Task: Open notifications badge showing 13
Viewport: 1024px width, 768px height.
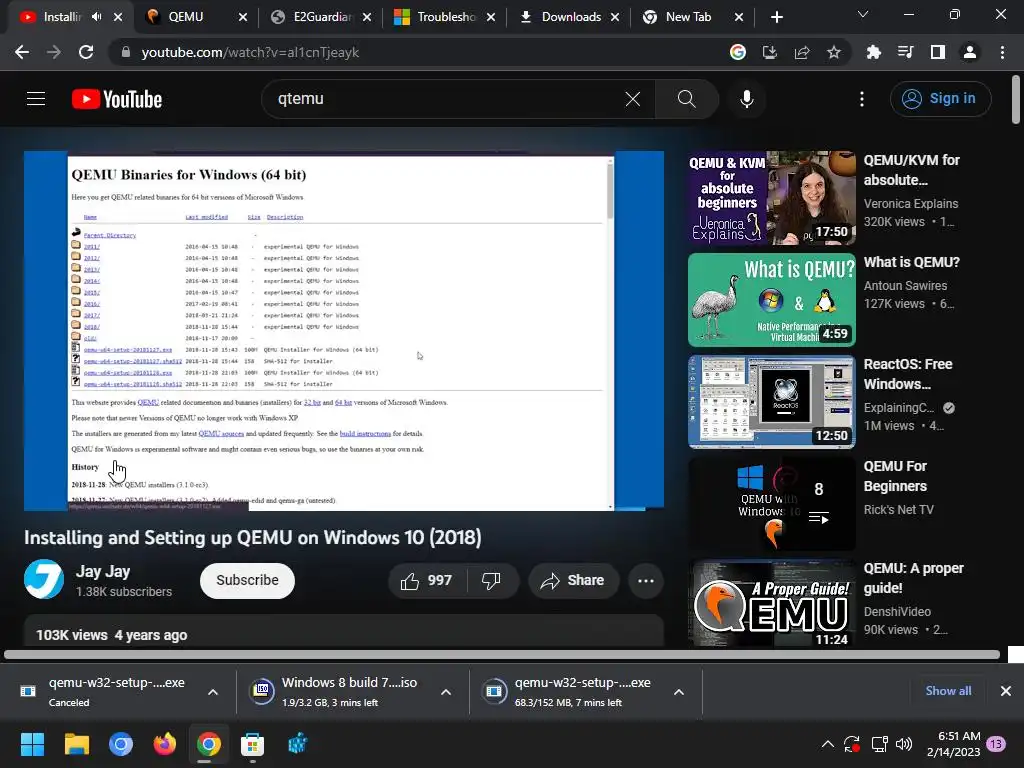Action: tap(996, 744)
